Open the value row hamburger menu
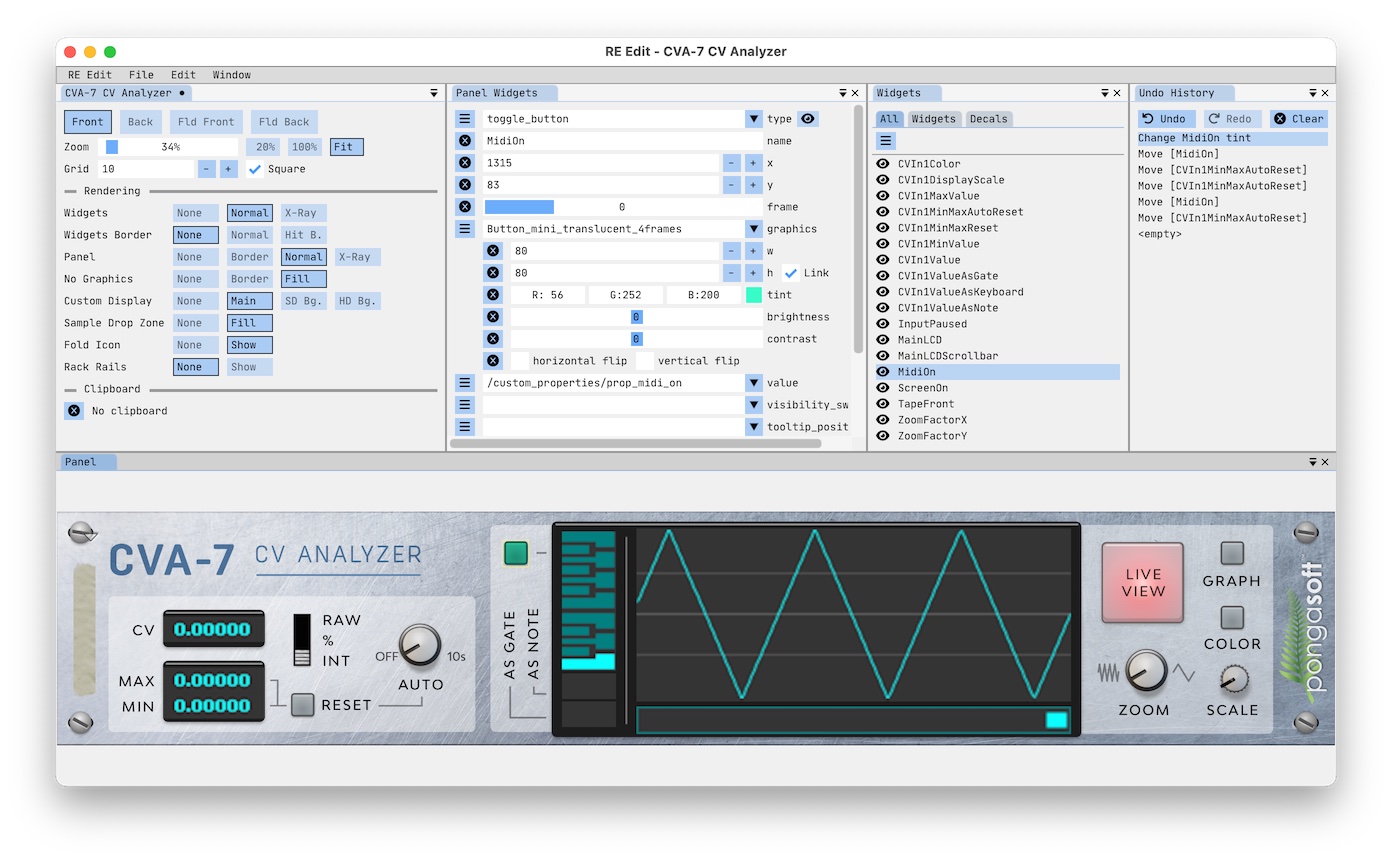The height and width of the screenshot is (860, 1392). click(x=465, y=383)
